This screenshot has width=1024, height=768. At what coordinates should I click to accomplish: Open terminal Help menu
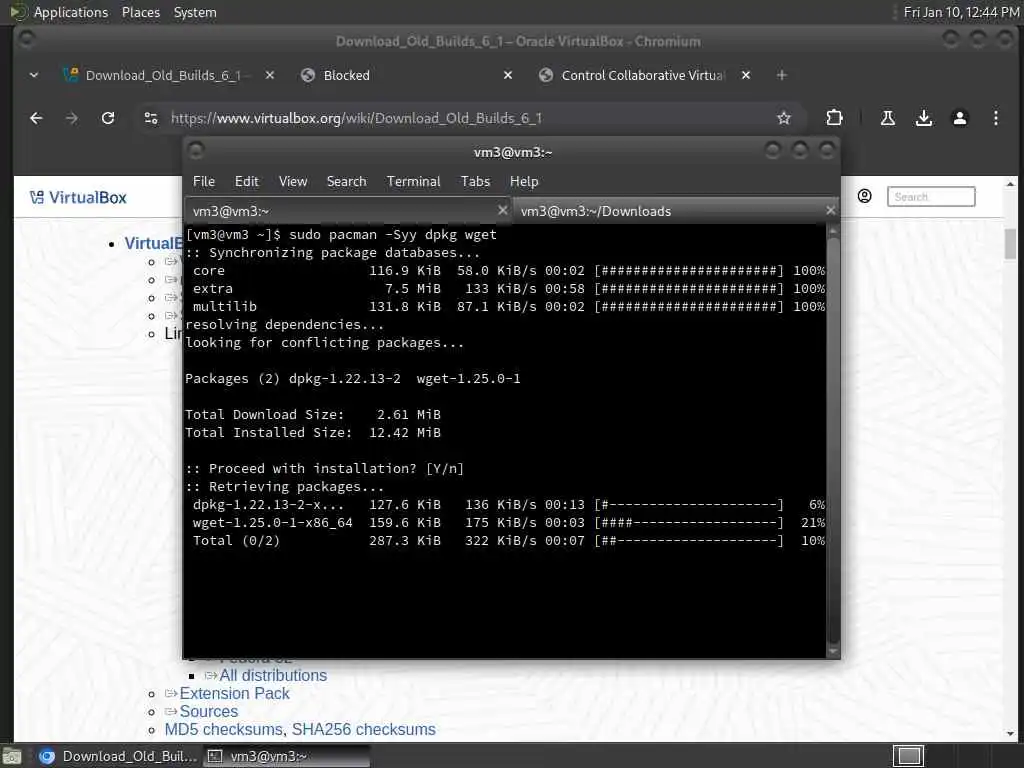(524, 182)
